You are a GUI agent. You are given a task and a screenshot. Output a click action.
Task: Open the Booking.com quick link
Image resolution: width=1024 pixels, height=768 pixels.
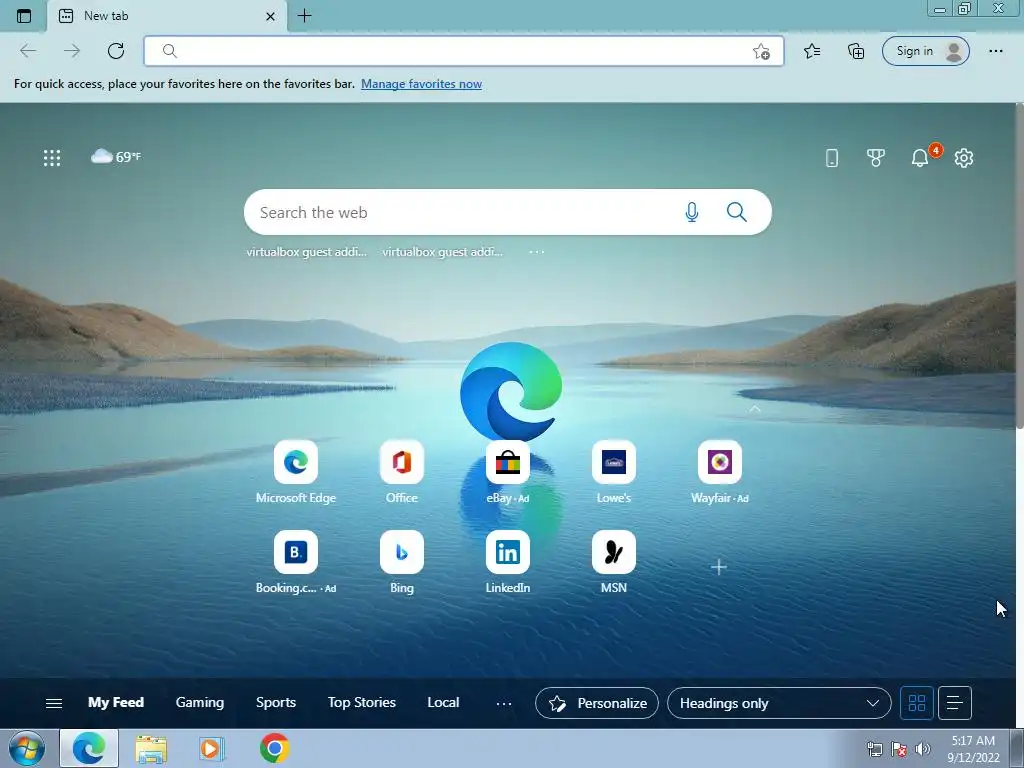click(x=296, y=563)
